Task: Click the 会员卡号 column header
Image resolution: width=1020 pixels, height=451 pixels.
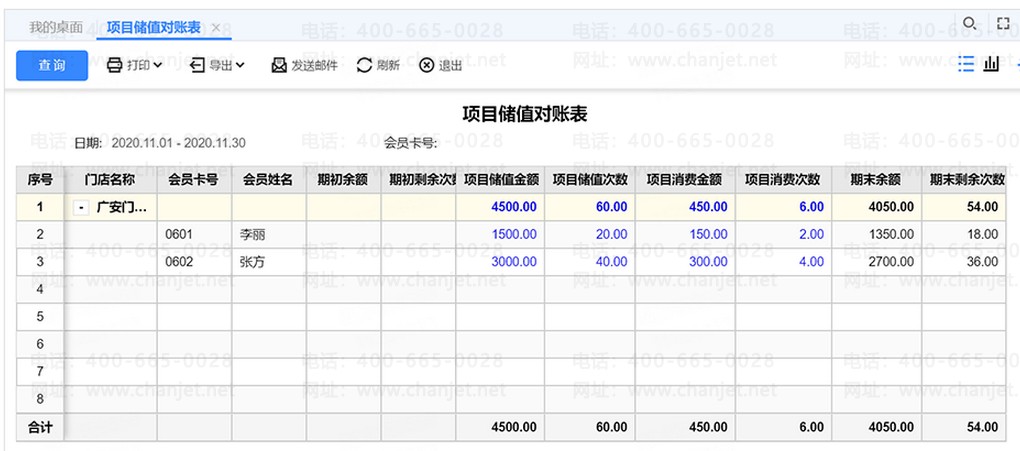Action: tap(194, 180)
